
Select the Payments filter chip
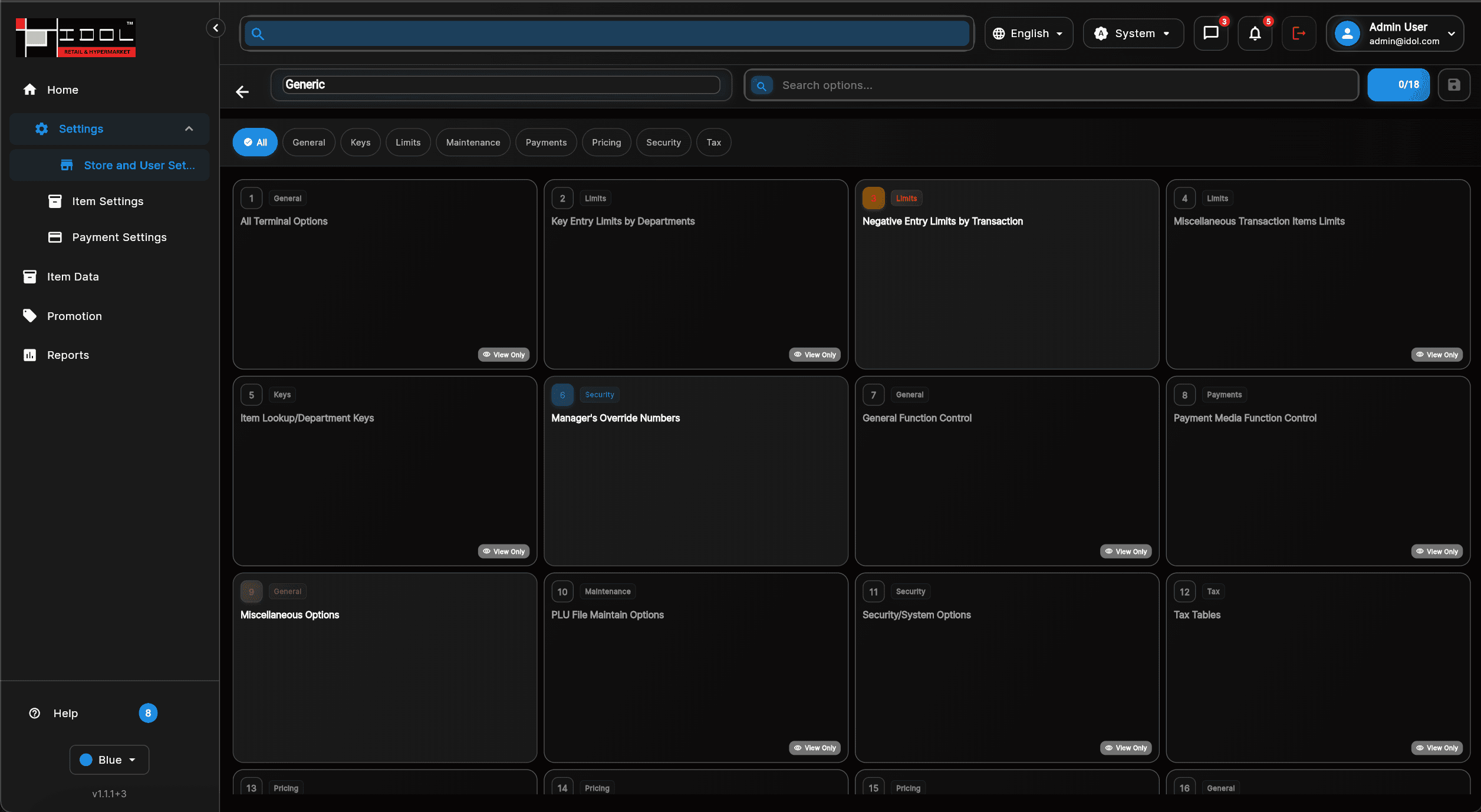tap(546, 142)
